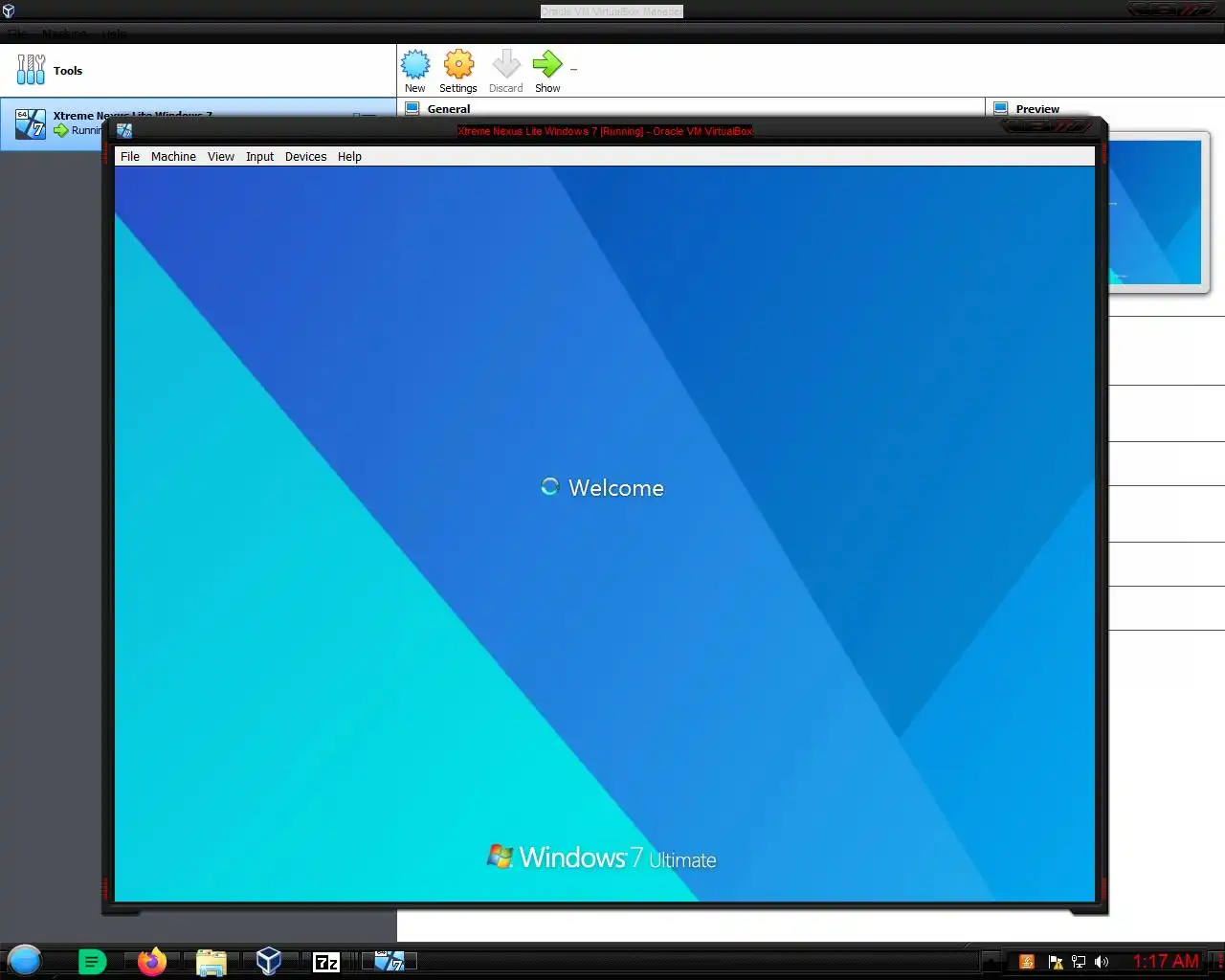Open the Start orb on the taskbar
The height and width of the screenshot is (980, 1225).
tap(24, 960)
